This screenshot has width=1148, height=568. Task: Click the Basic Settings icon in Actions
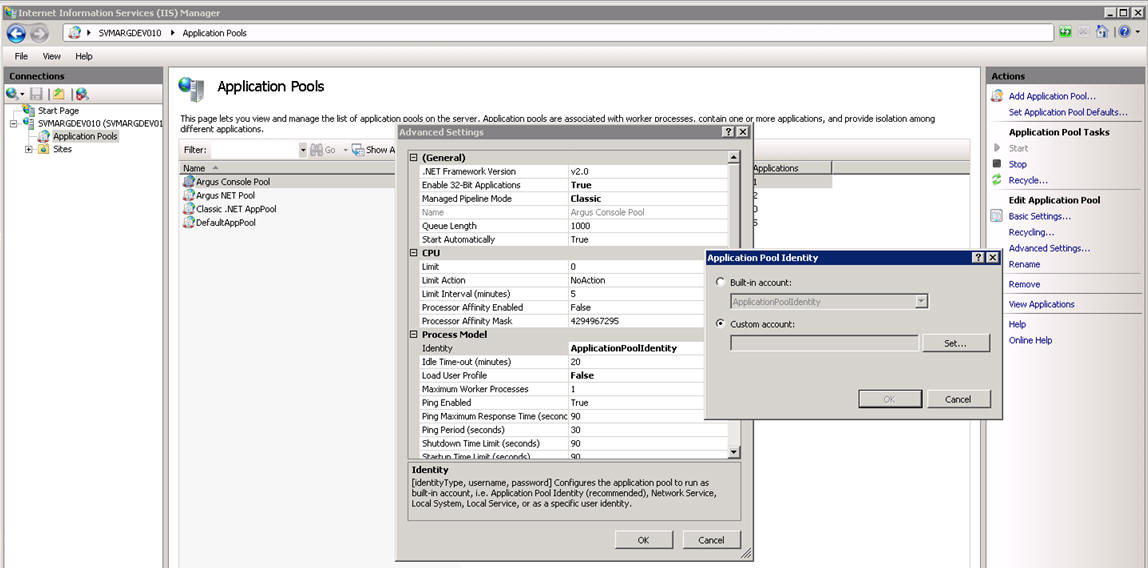coord(996,216)
